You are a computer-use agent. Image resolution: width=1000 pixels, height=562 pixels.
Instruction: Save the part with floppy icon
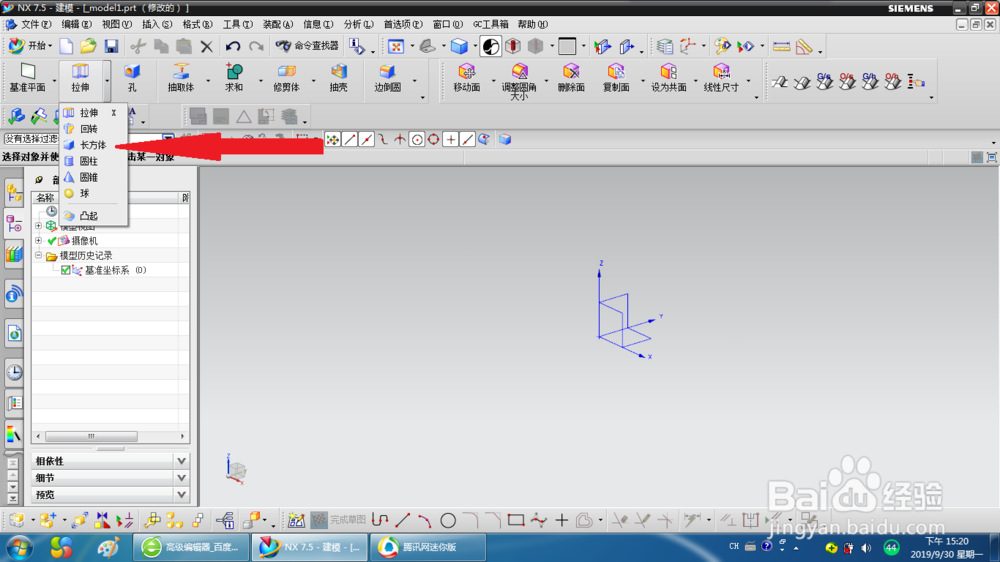click(111, 46)
